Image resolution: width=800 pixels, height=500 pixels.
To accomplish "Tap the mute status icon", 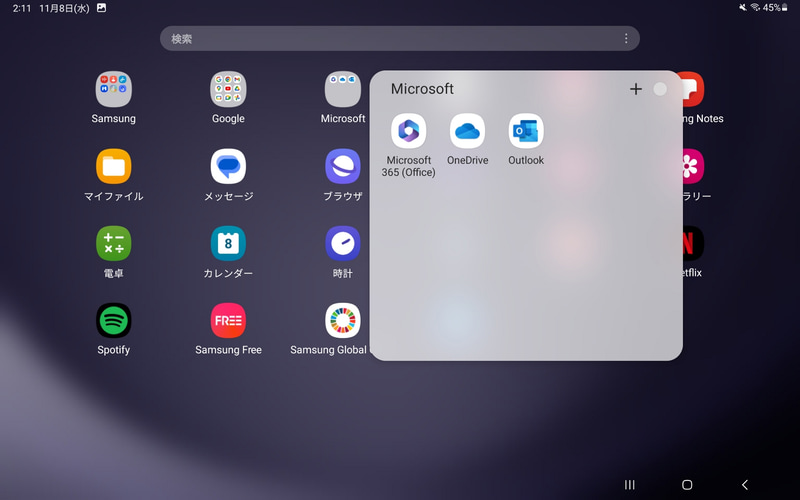I will (x=743, y=8).
